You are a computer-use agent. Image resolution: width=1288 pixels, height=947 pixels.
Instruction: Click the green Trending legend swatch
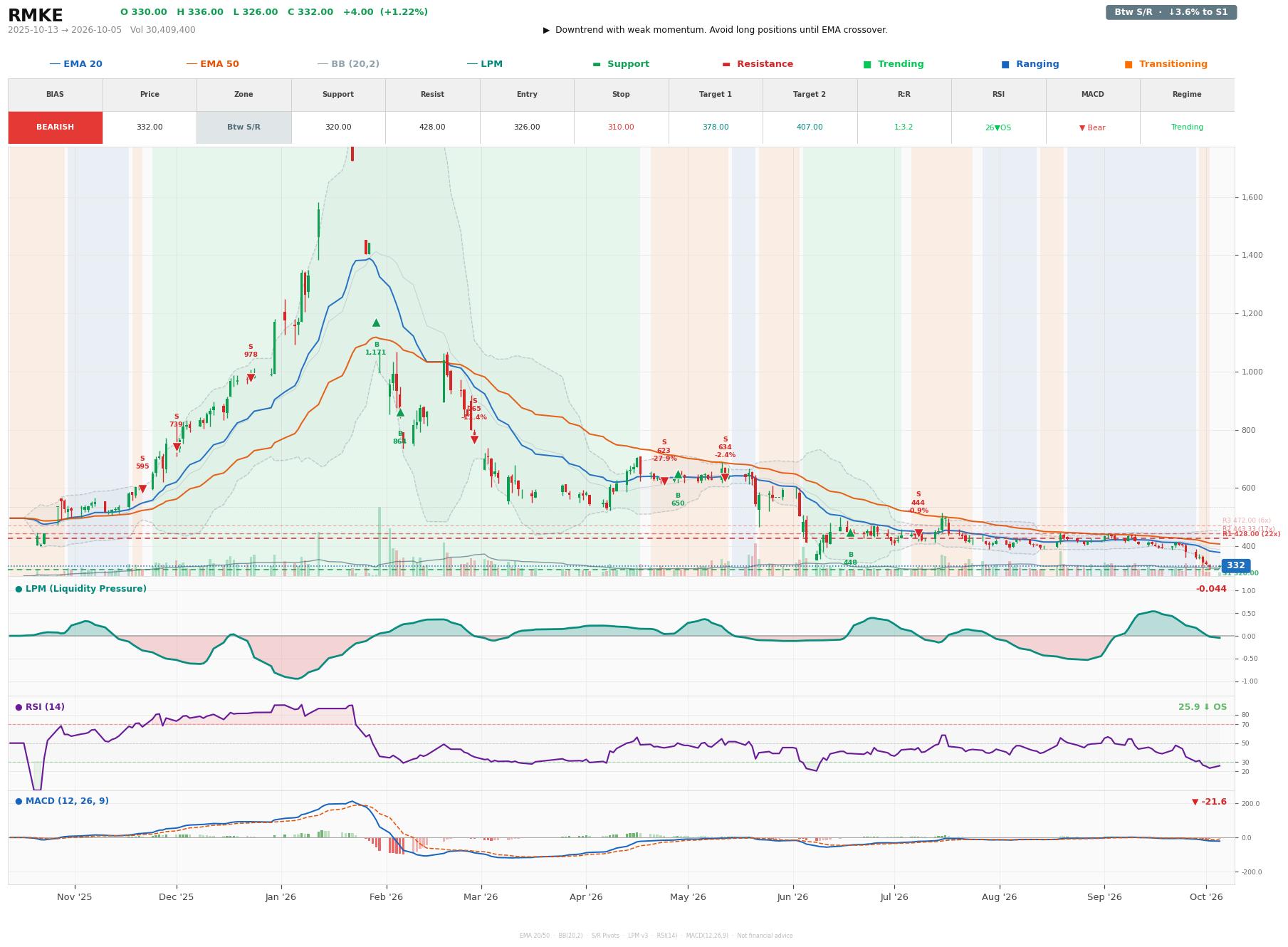pos(867,64)
